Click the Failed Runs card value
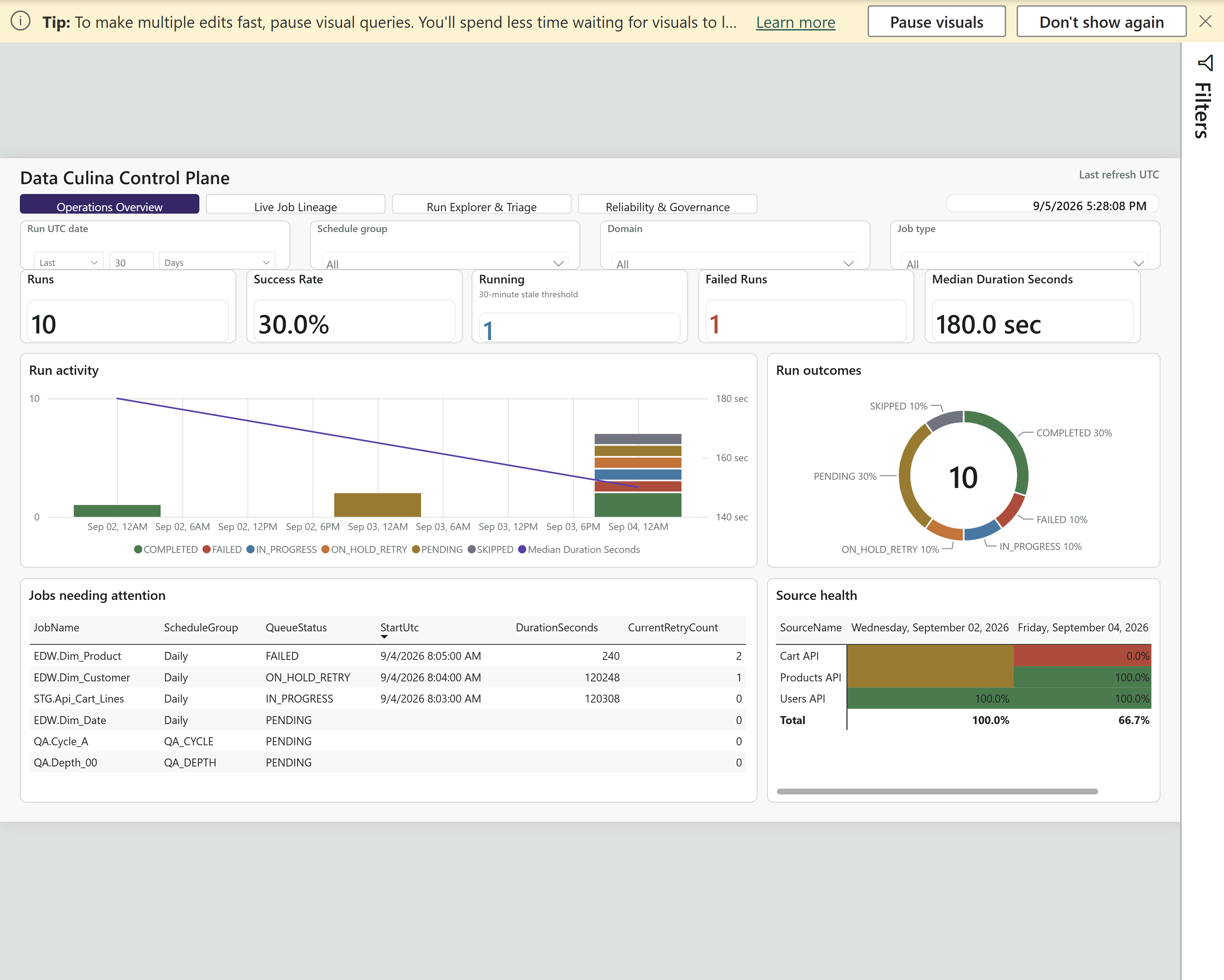 click(x=715, y=324)
